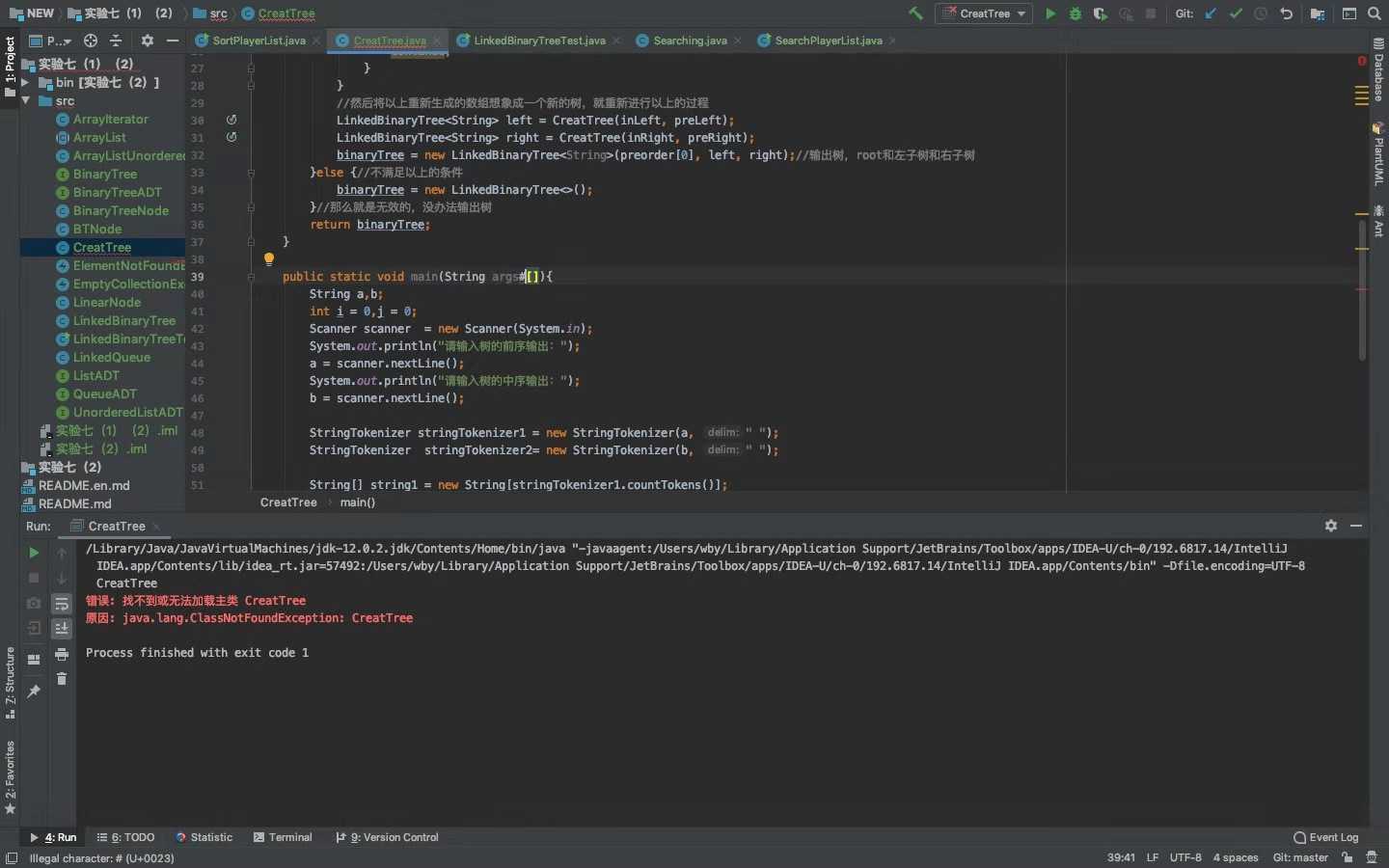1389x868 pixels.
Task: Clear the console with the trash icon
Action: [x=62, y=679]
